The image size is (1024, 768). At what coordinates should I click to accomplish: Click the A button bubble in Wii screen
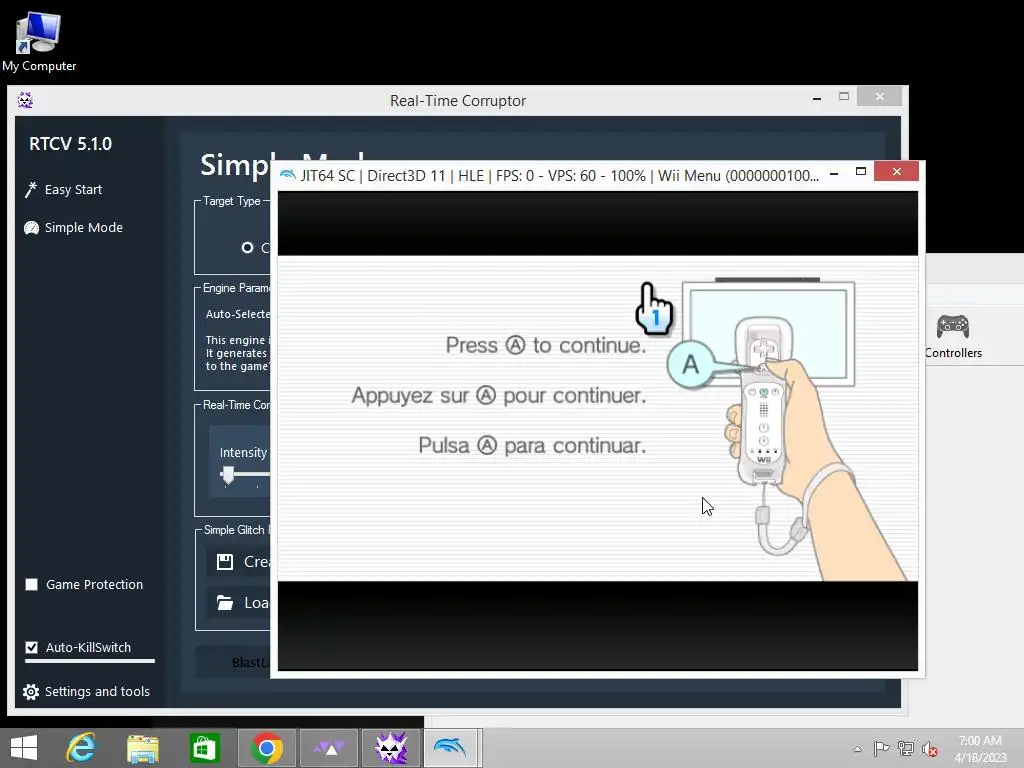[x=690, y=364]
